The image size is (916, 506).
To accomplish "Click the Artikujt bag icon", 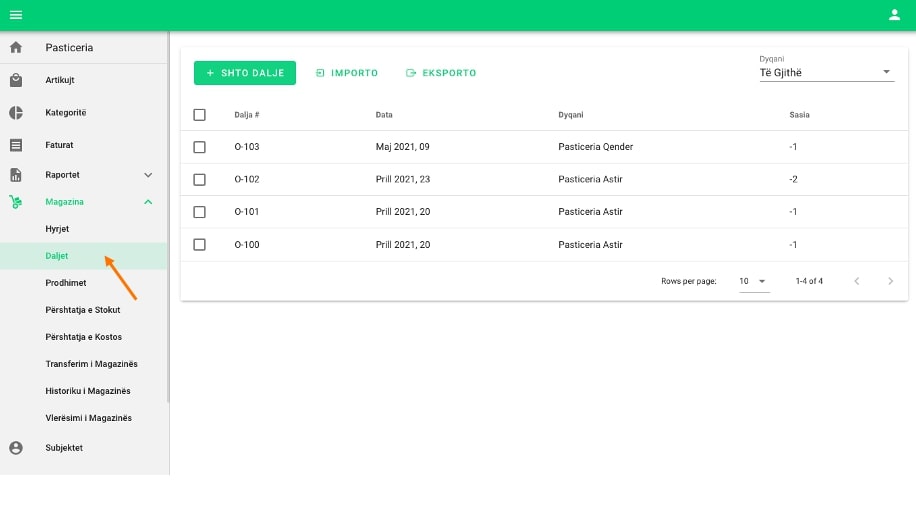I will [x=16, y=80].
